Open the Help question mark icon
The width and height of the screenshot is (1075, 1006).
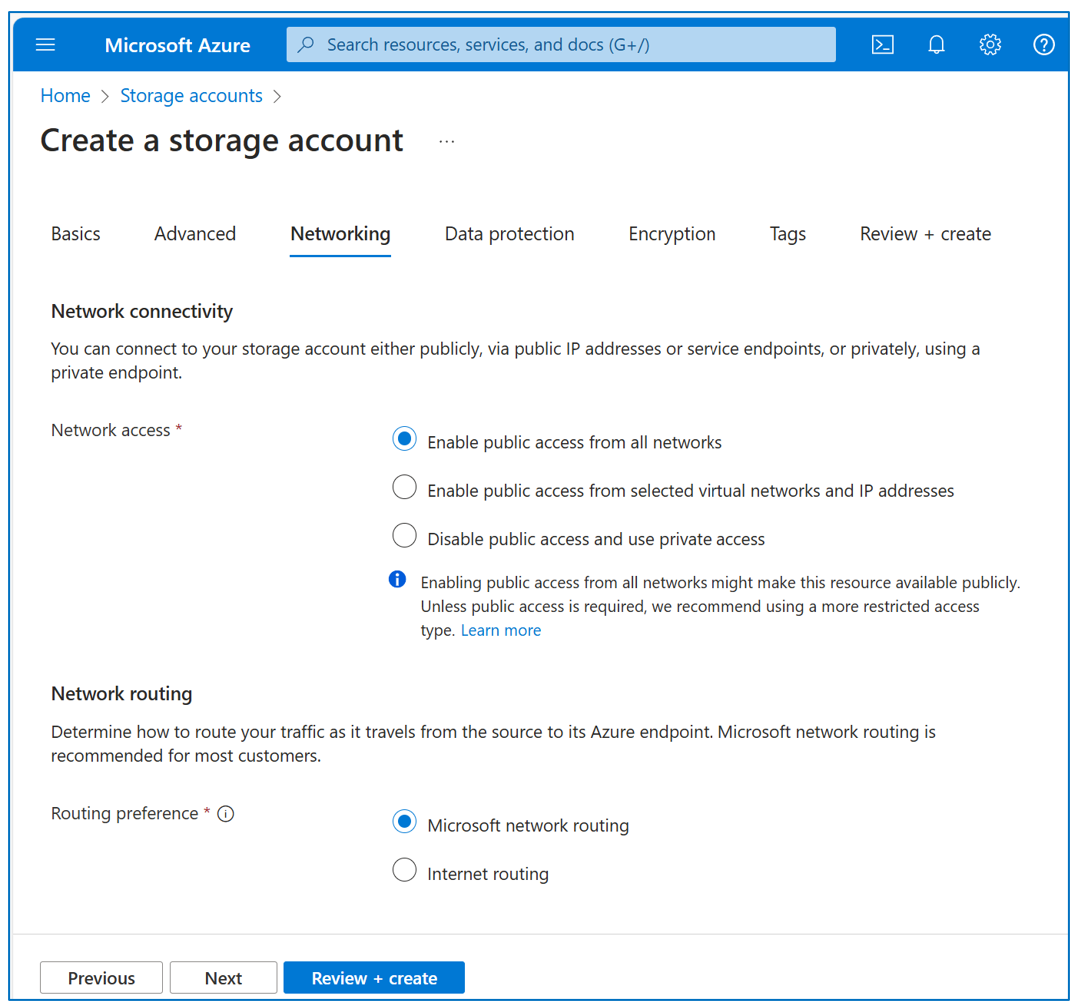[1043, 45]
